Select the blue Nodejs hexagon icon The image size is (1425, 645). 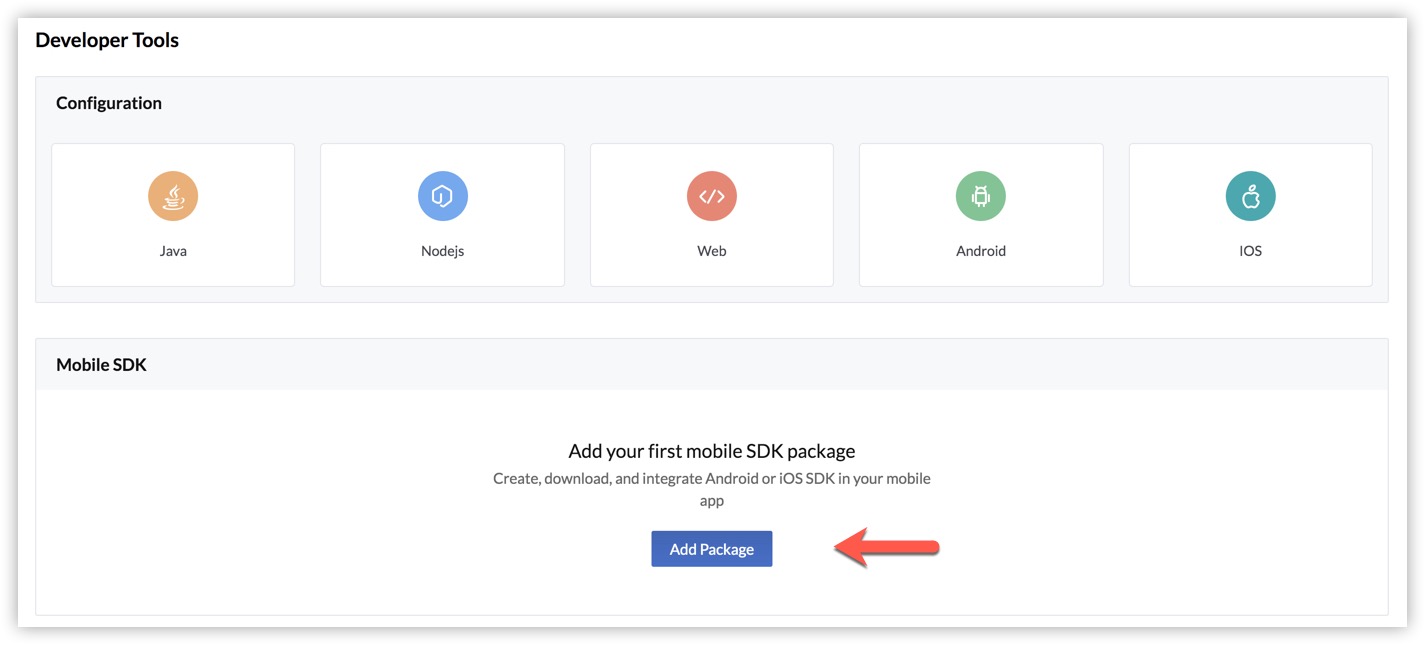click(442, 196)
